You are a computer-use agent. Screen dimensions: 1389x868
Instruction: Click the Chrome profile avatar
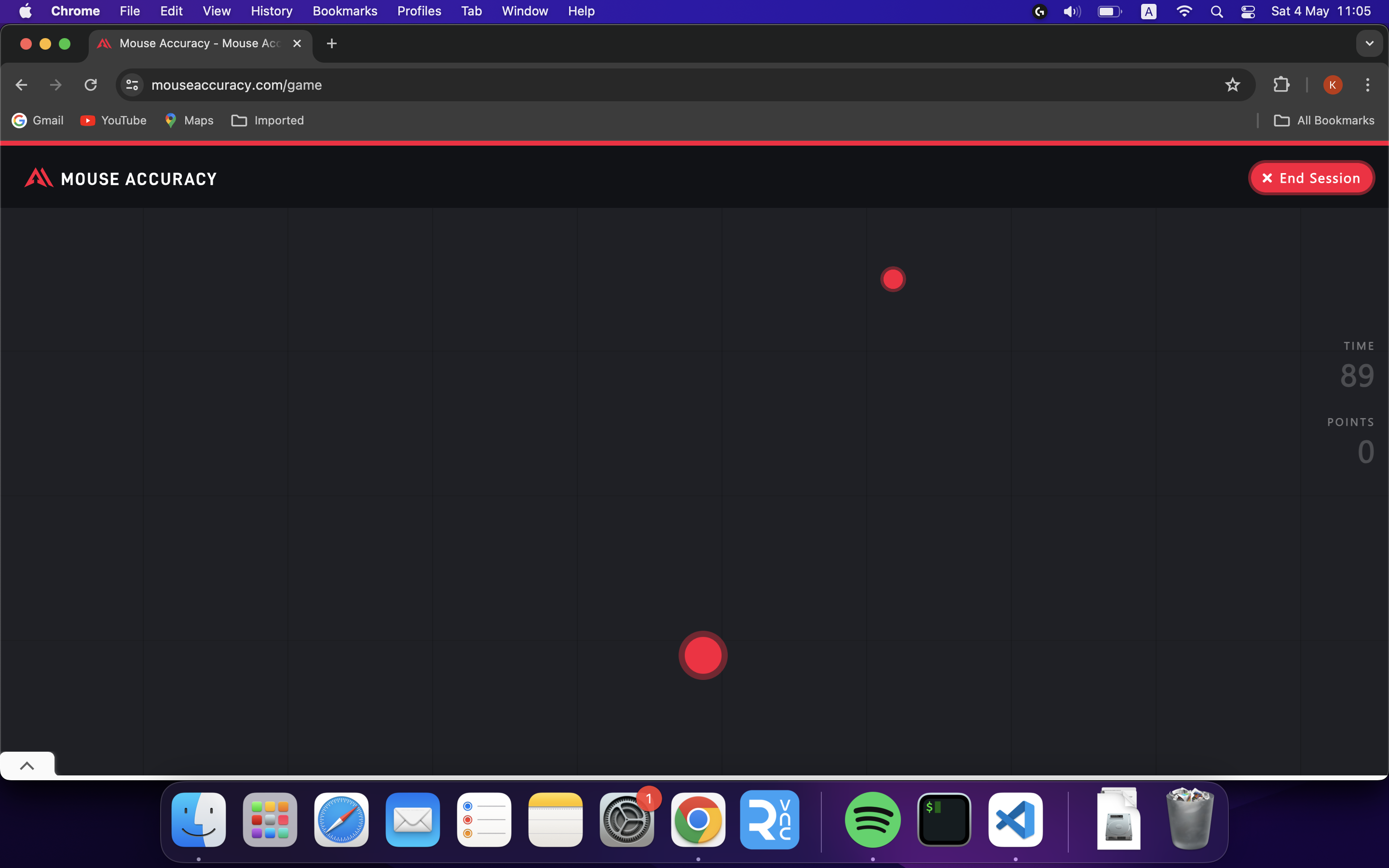coord(1333,84)
